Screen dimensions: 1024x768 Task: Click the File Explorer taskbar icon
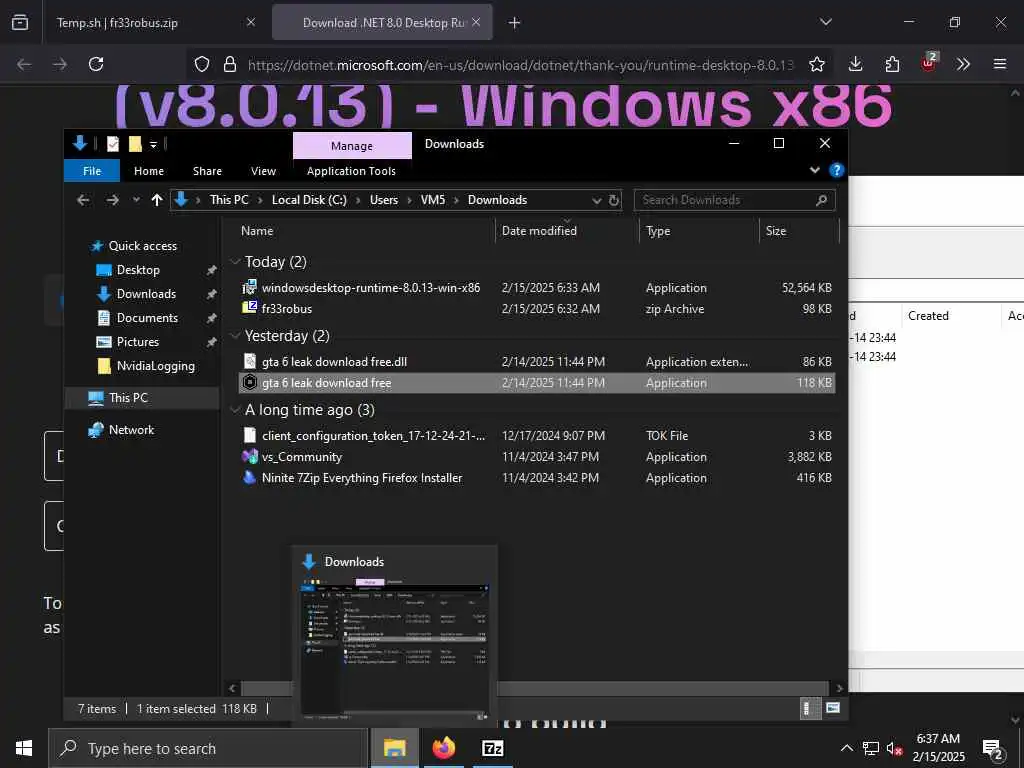click(x=394, y=748)
